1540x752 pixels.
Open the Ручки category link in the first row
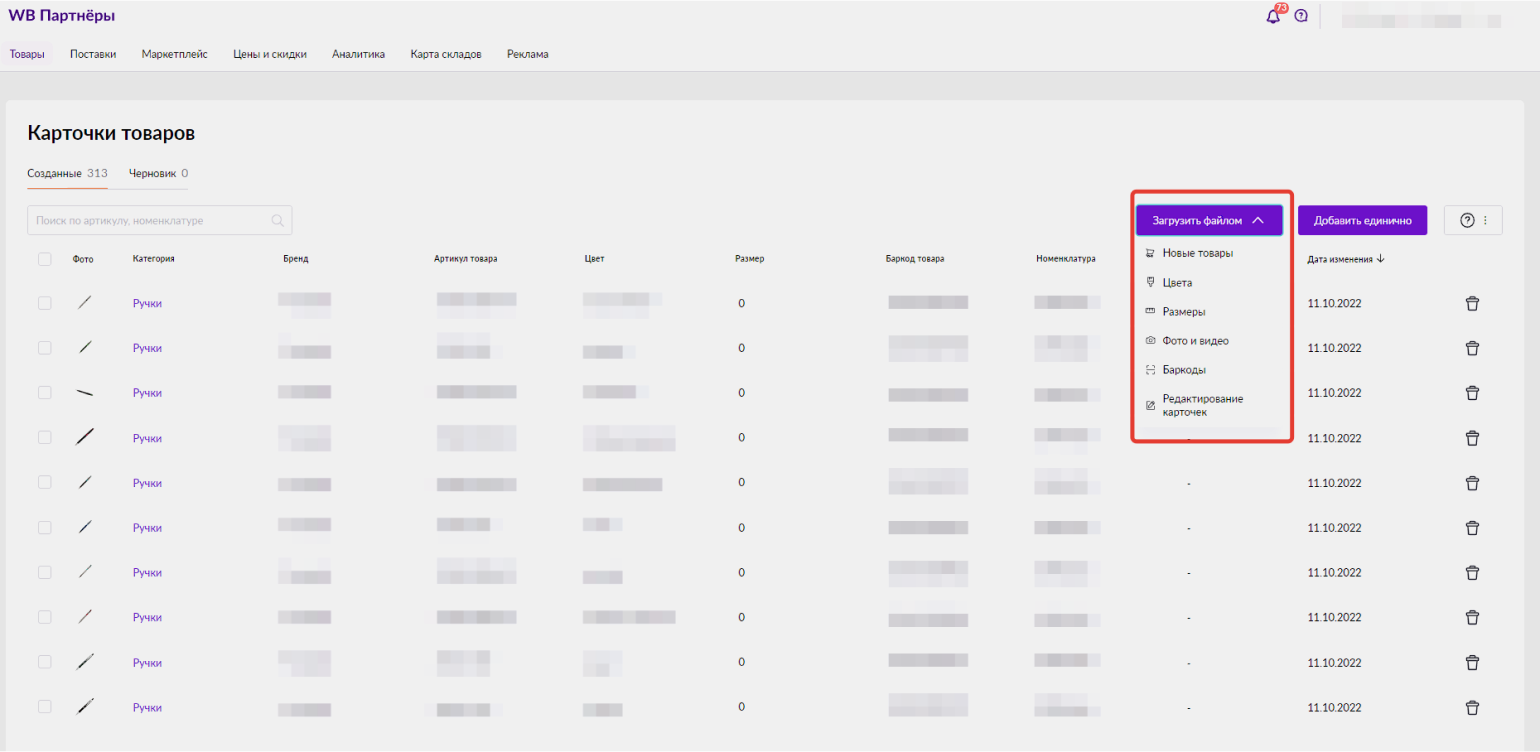(x=147, y=303)
